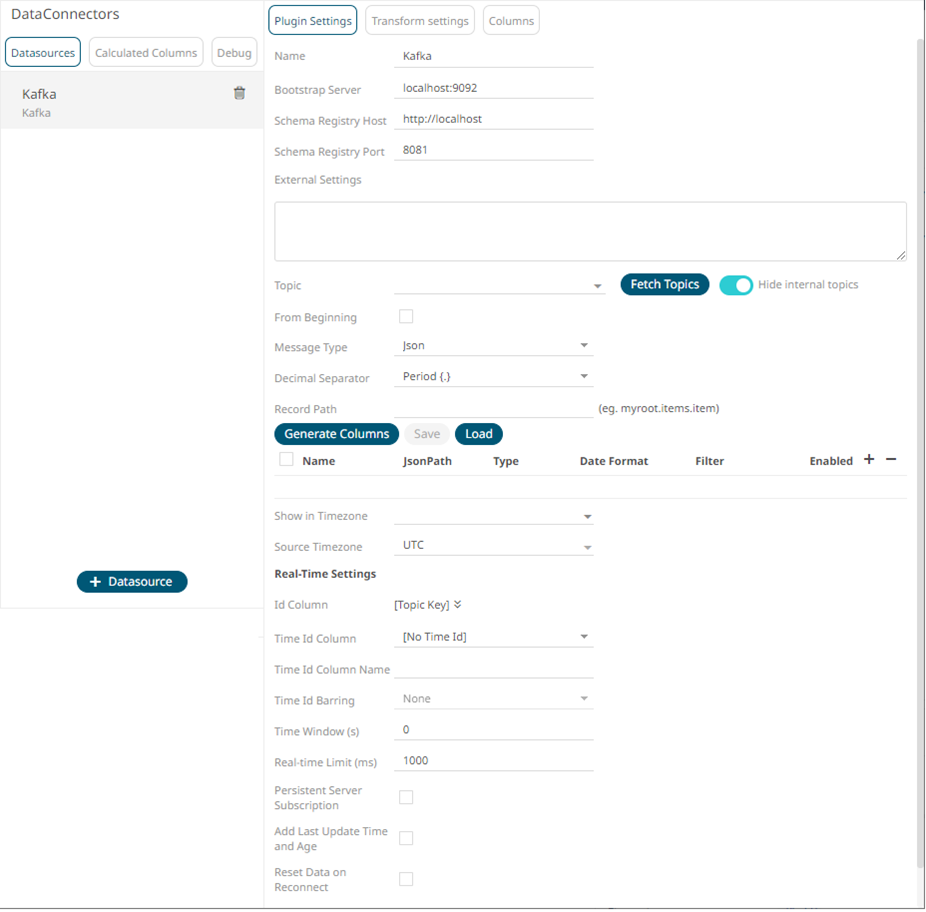Edit the Schema Registry Port field
Screen dimensions: 926x912
(494, 151)
